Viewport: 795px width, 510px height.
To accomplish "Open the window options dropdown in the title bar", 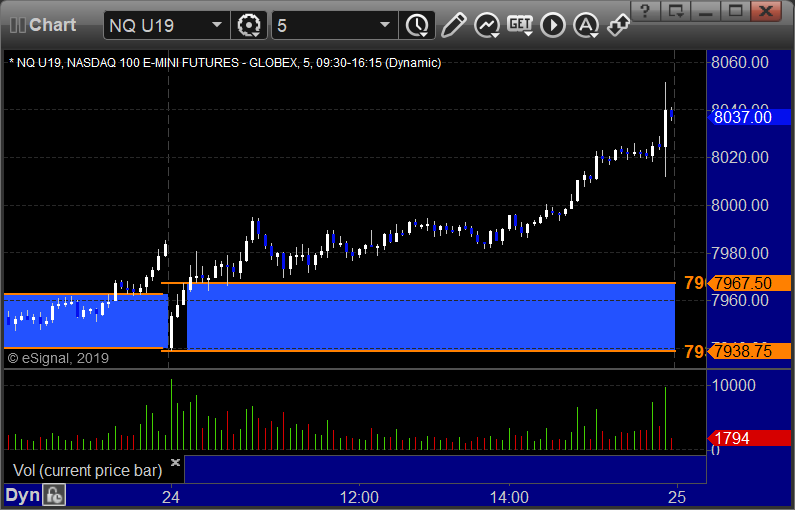I will tap(676, 11).
